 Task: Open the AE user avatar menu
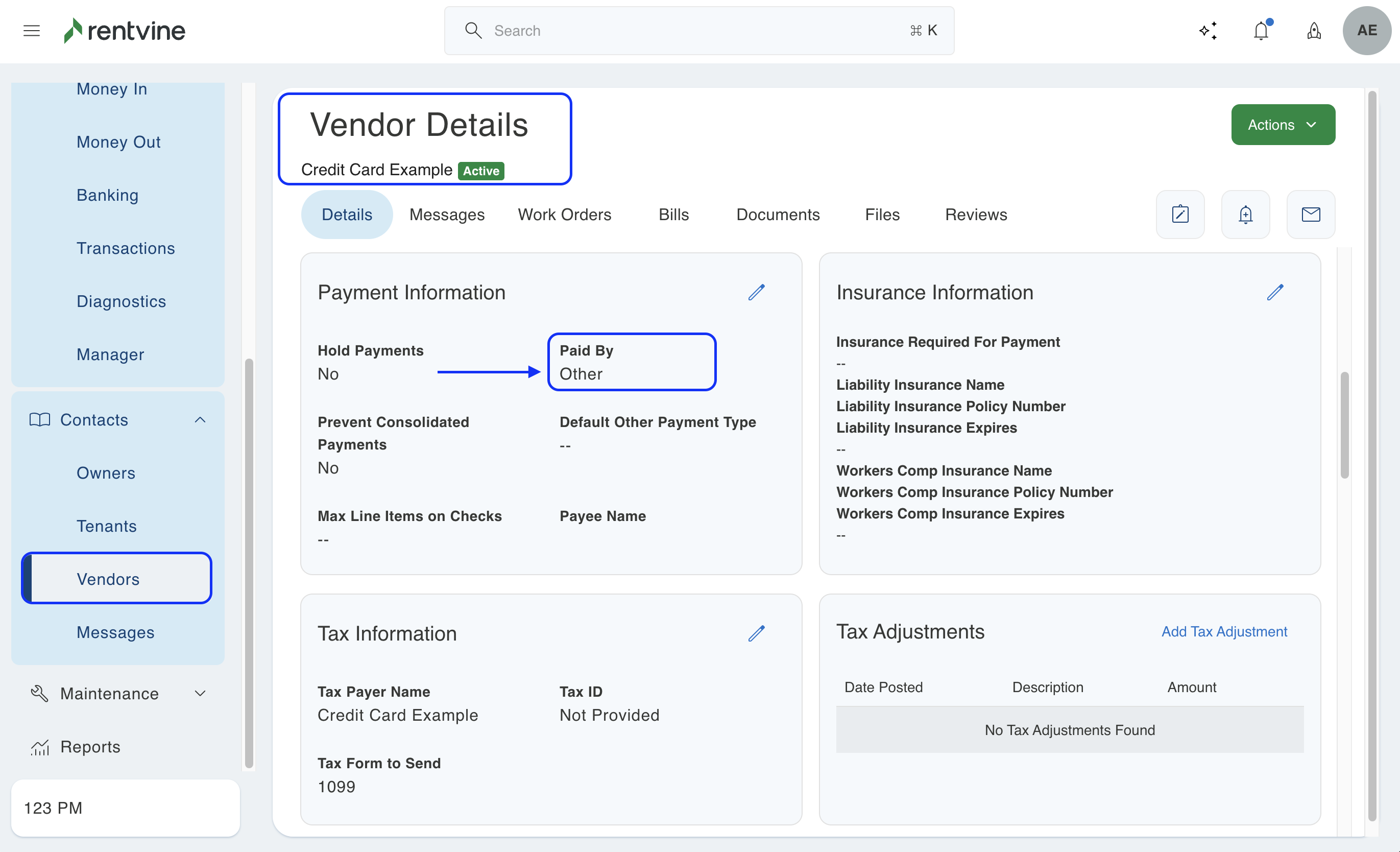(x=1366, y=31)
